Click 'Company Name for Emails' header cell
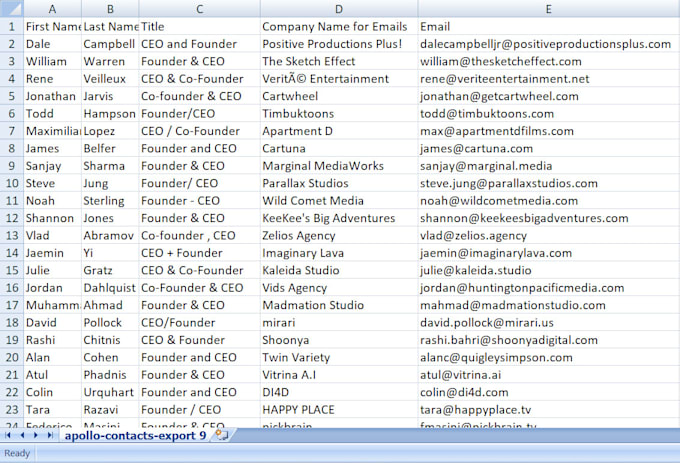 click(339, 26)
